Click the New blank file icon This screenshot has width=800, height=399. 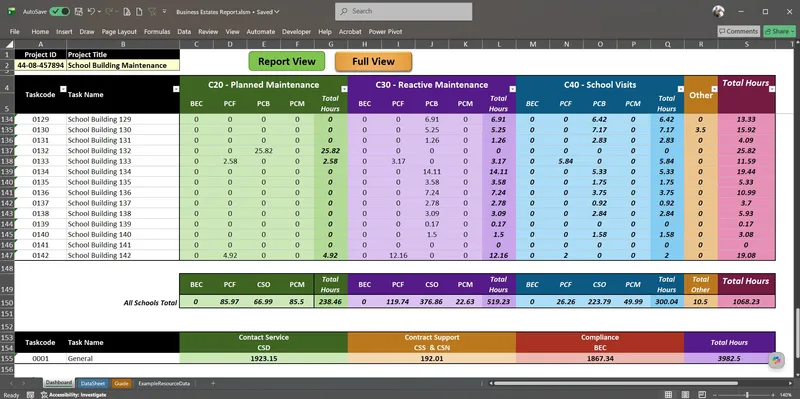(x=139, y=11)
